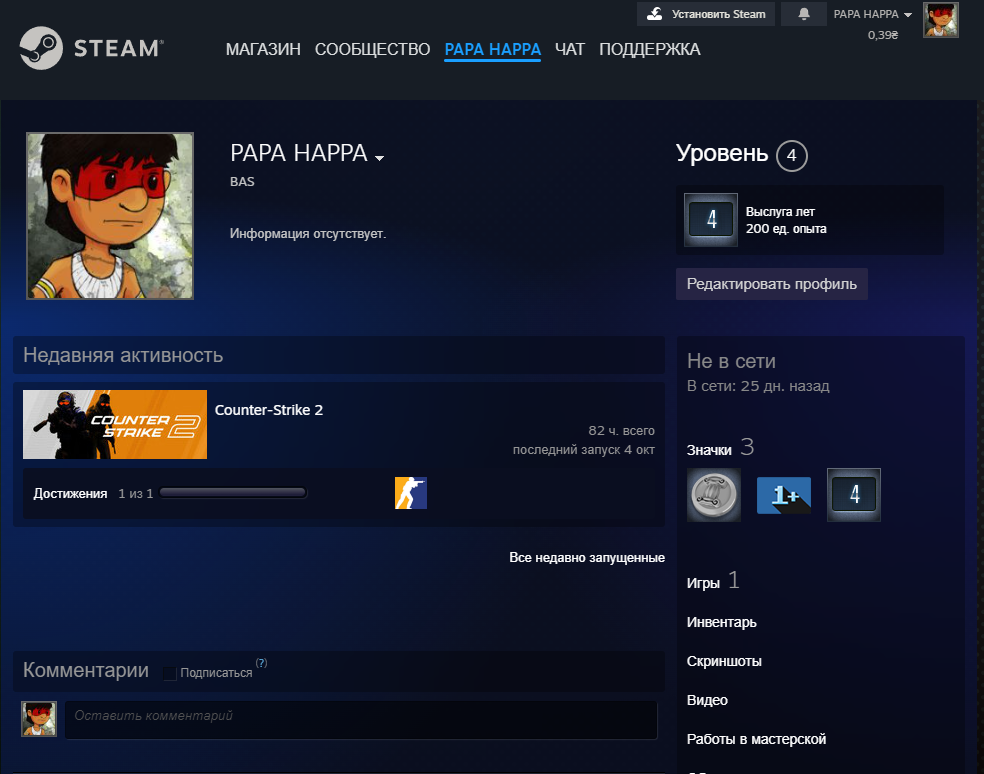Open the silver coin community badge
The width and height of the screenshot is (984, 774).
[x=714, y=495]
